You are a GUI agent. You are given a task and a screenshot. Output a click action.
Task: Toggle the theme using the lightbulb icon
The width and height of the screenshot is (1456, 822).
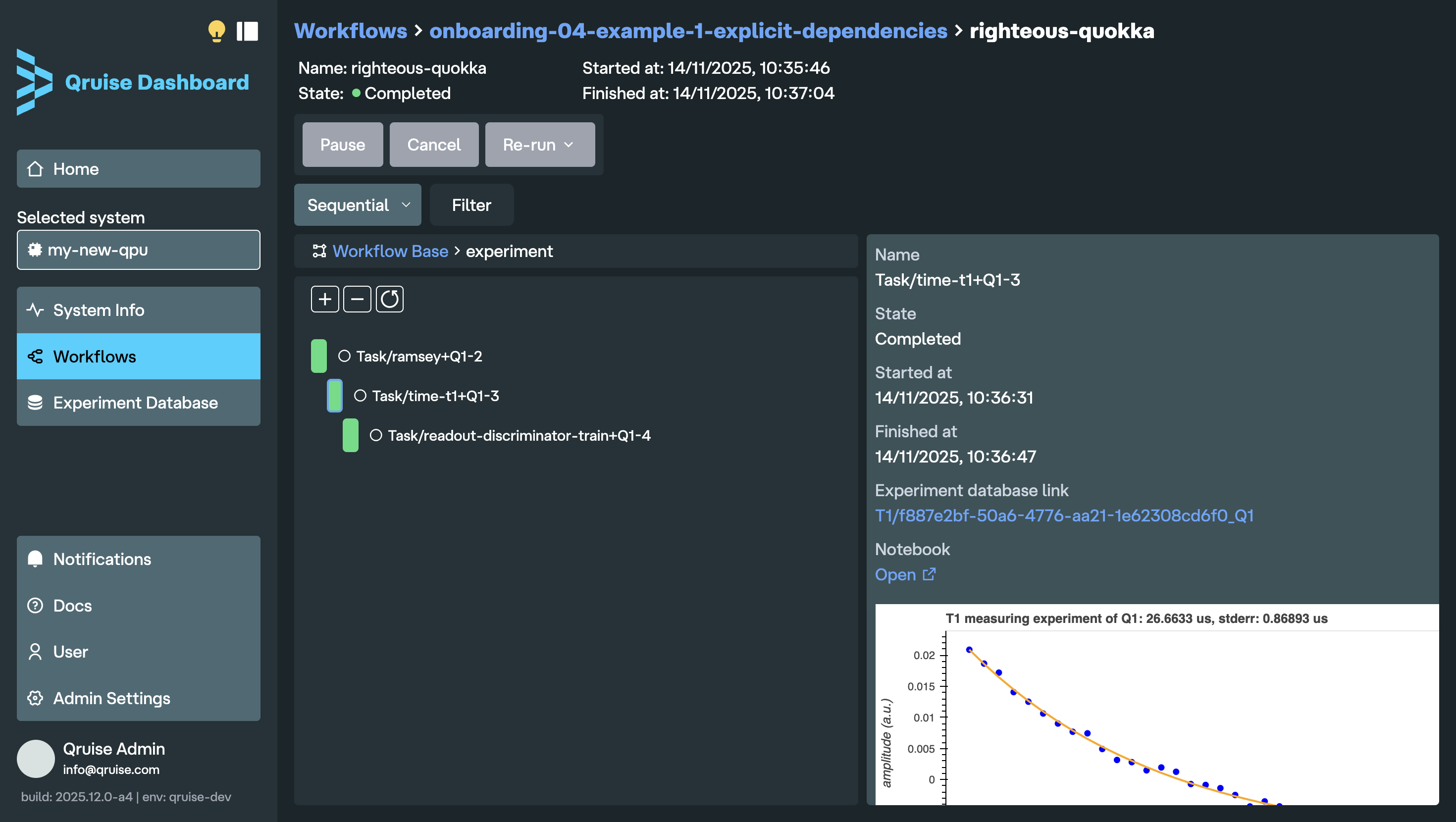click(x=217, y=32)
